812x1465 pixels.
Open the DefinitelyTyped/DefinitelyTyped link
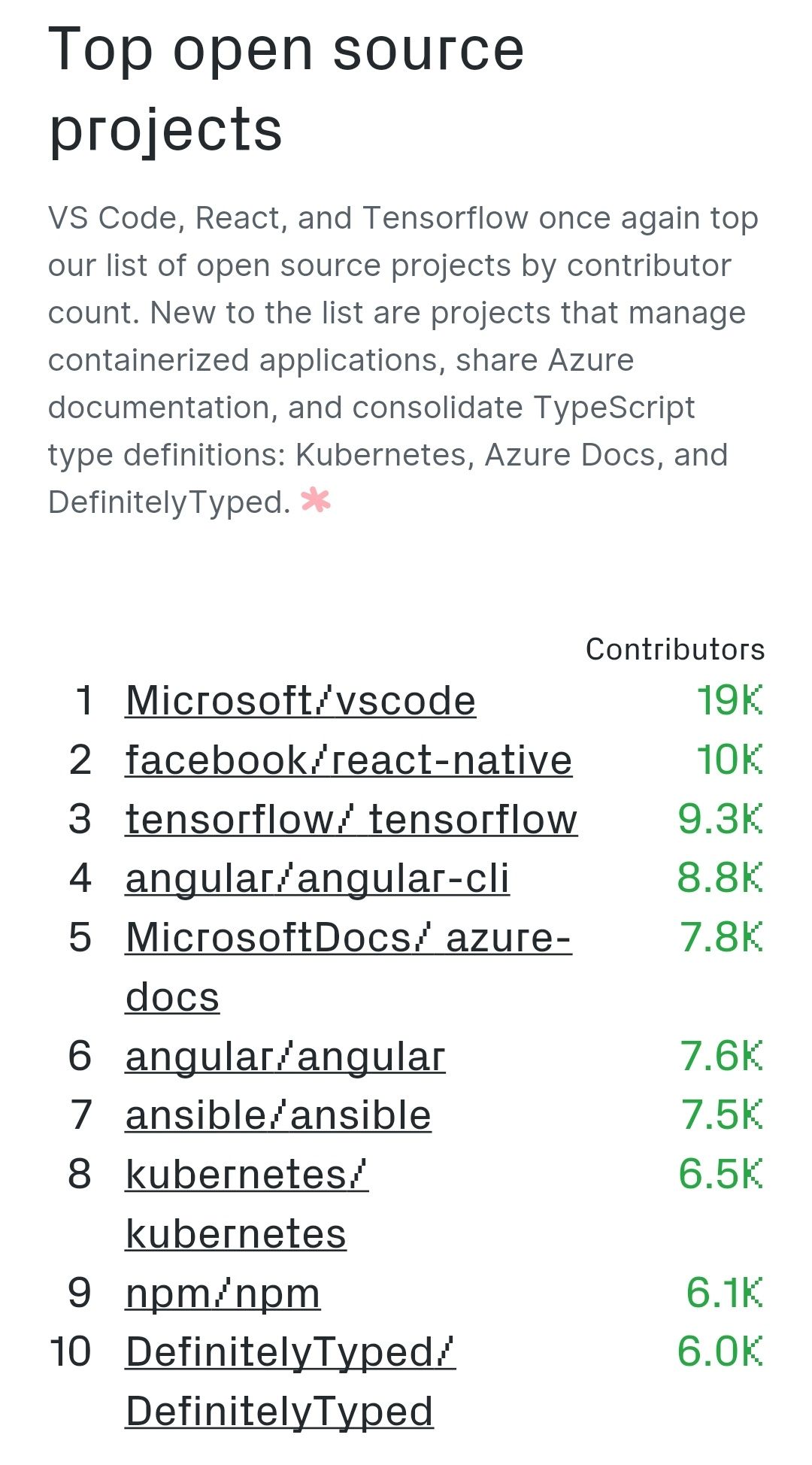[290, 1352]
